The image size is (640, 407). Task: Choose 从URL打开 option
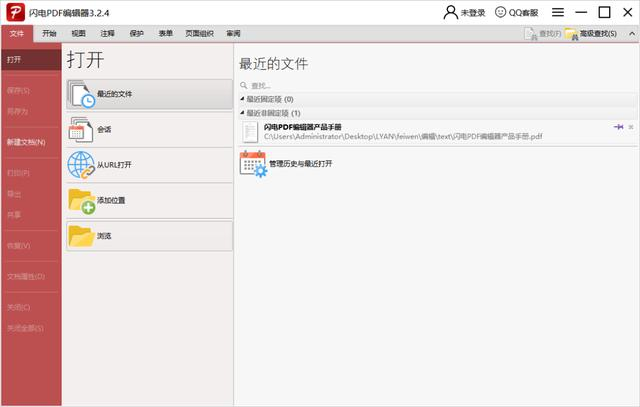point(149,165)
